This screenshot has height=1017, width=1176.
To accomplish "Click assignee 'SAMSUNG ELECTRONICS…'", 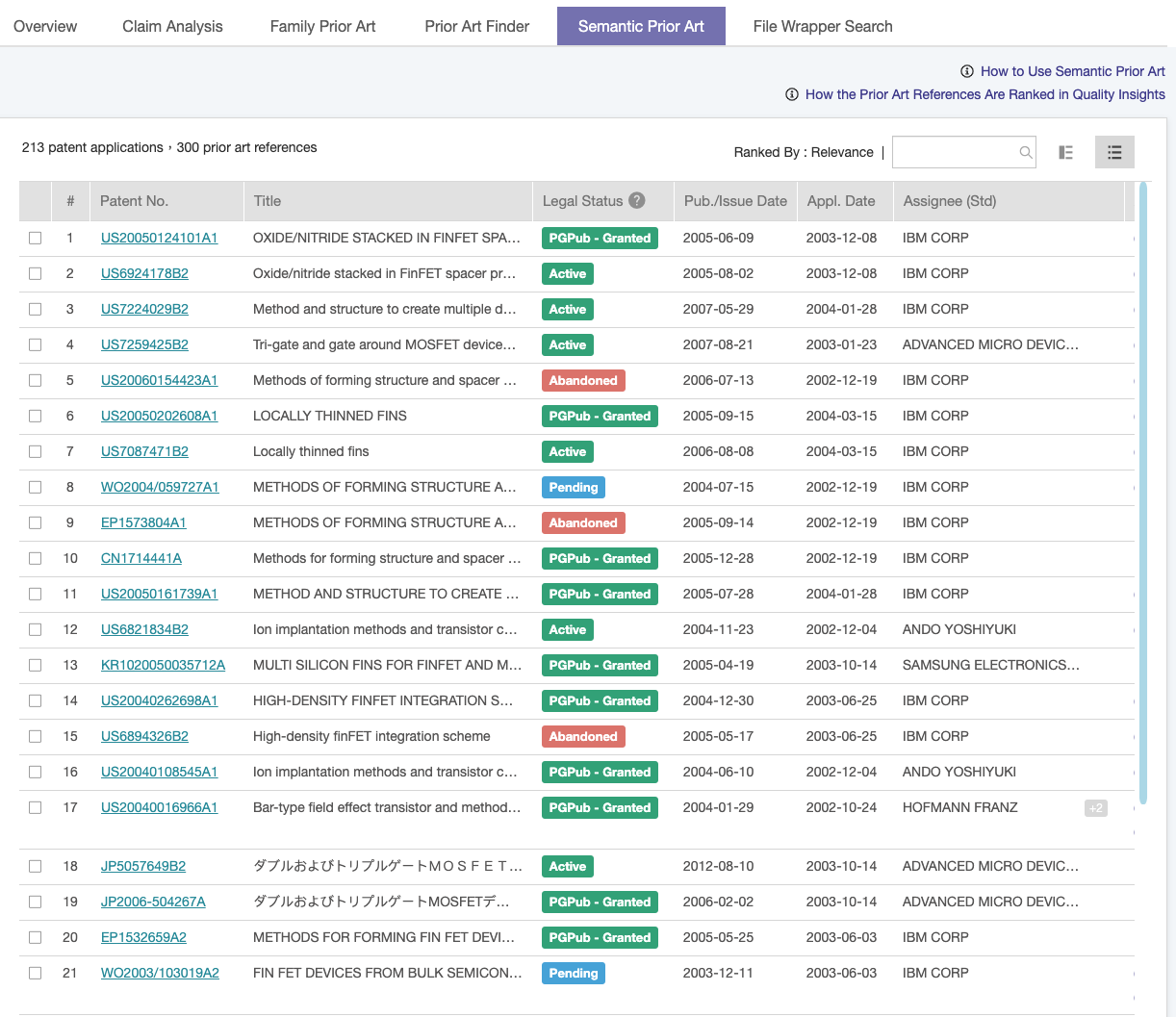I will [990, 665].
